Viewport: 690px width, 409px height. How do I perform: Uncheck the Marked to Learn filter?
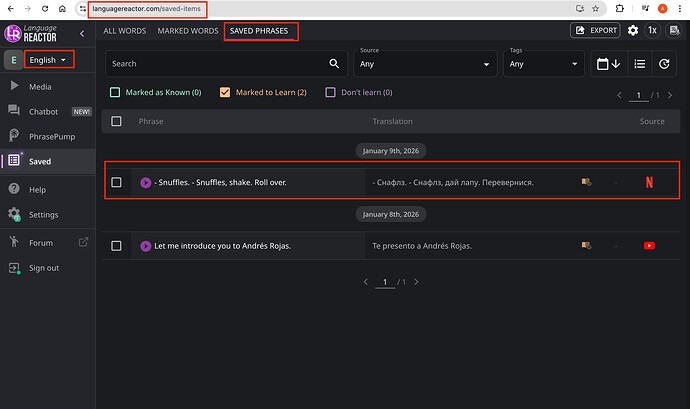coord(225,93)
